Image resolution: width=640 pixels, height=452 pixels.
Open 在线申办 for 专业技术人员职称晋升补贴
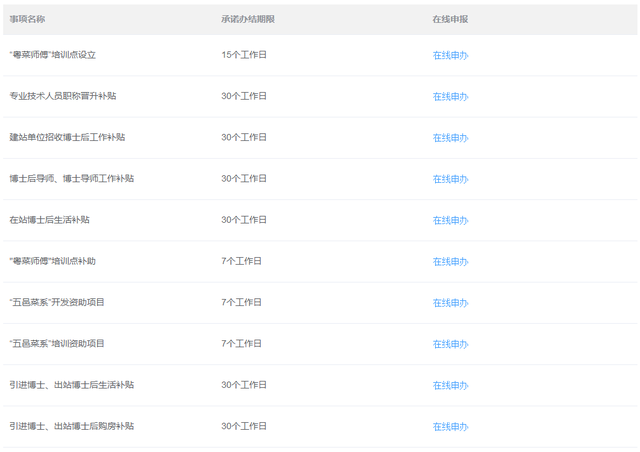tap(450, 96)
